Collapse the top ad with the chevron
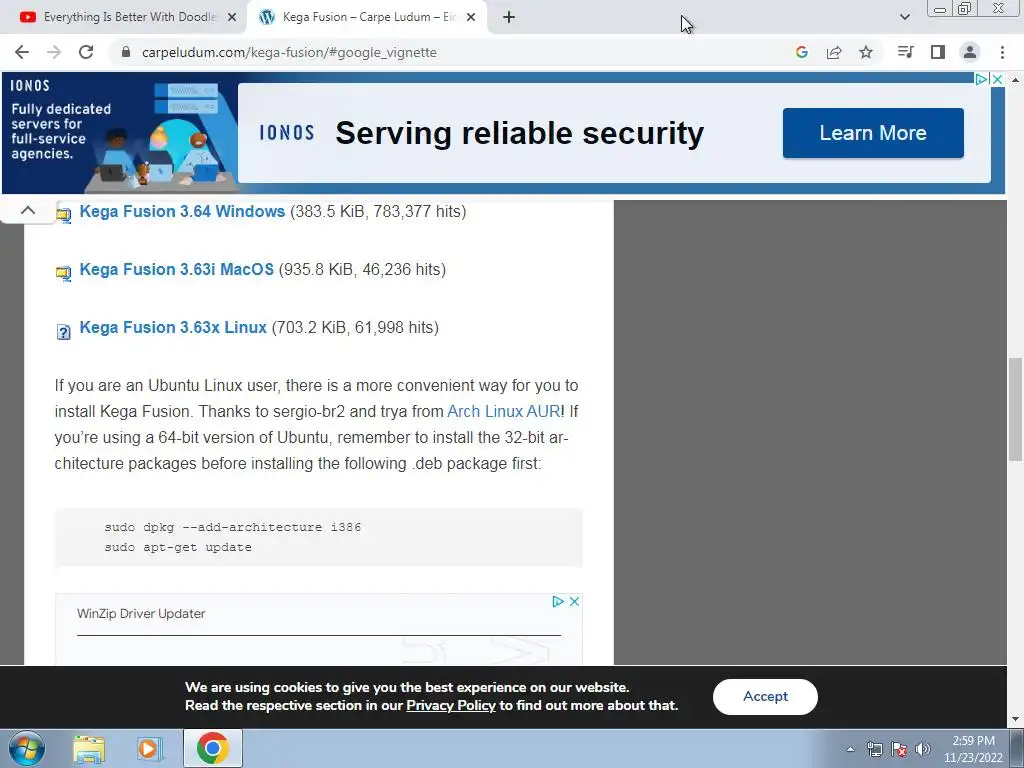Screen dimensions: 1024x768 pyautogui.click(x=27, y=210)
